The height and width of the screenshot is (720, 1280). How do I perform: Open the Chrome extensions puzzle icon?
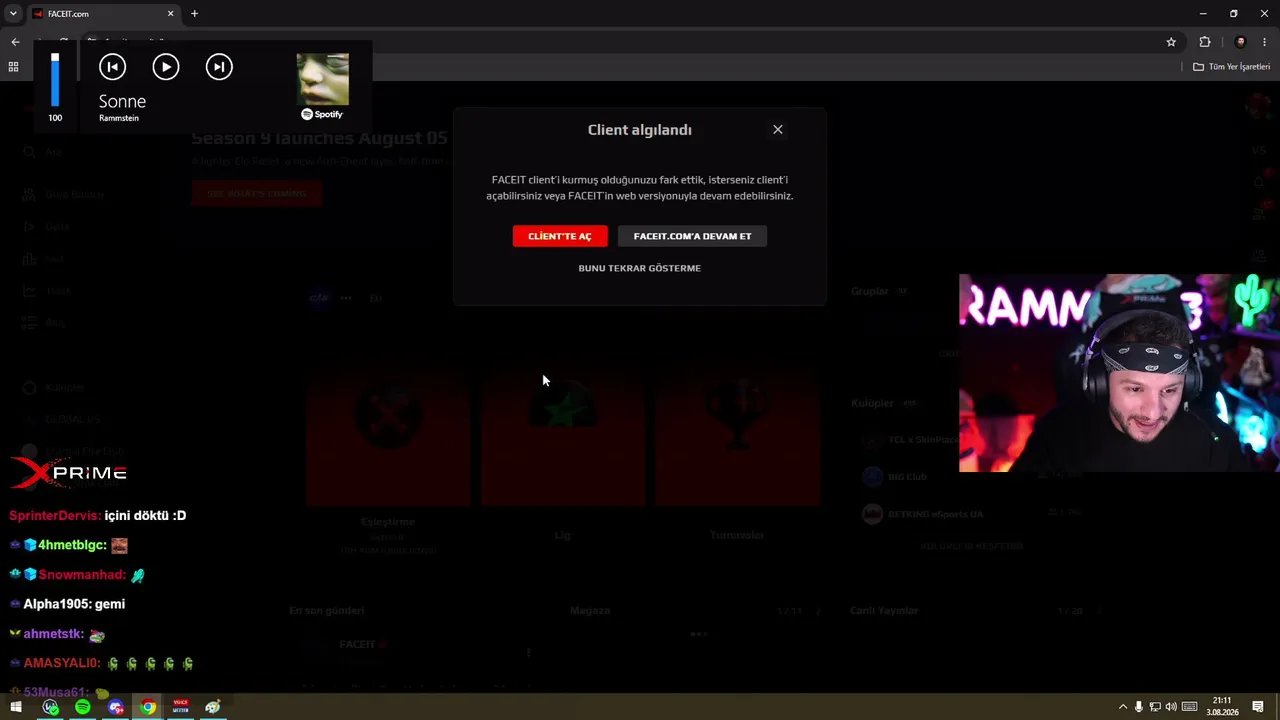click(1205, 42)
